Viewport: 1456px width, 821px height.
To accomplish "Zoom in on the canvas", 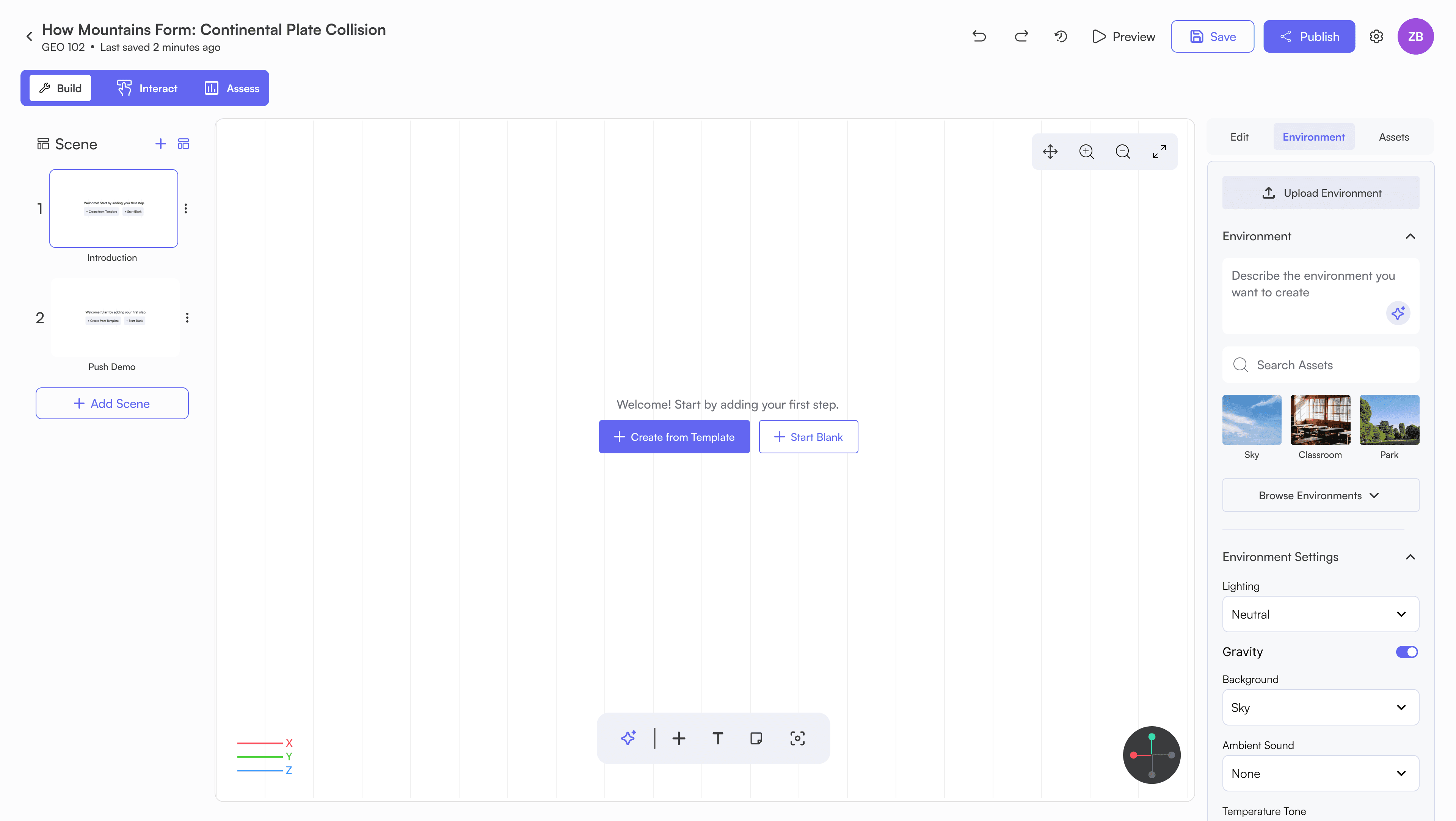I will click(x=1086, y=152).
